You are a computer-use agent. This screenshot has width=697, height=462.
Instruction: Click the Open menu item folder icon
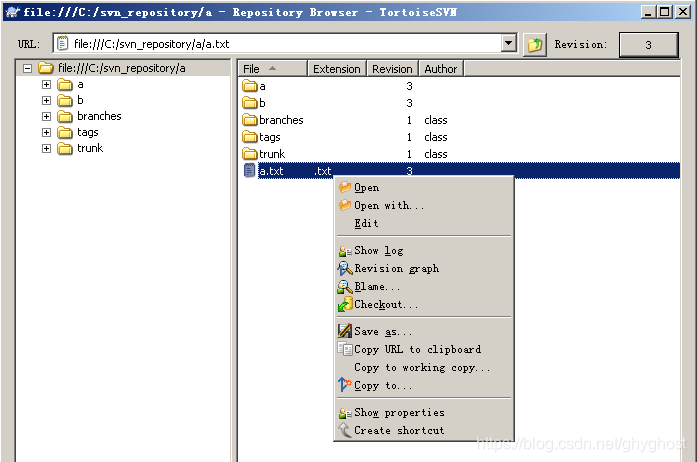345,187
